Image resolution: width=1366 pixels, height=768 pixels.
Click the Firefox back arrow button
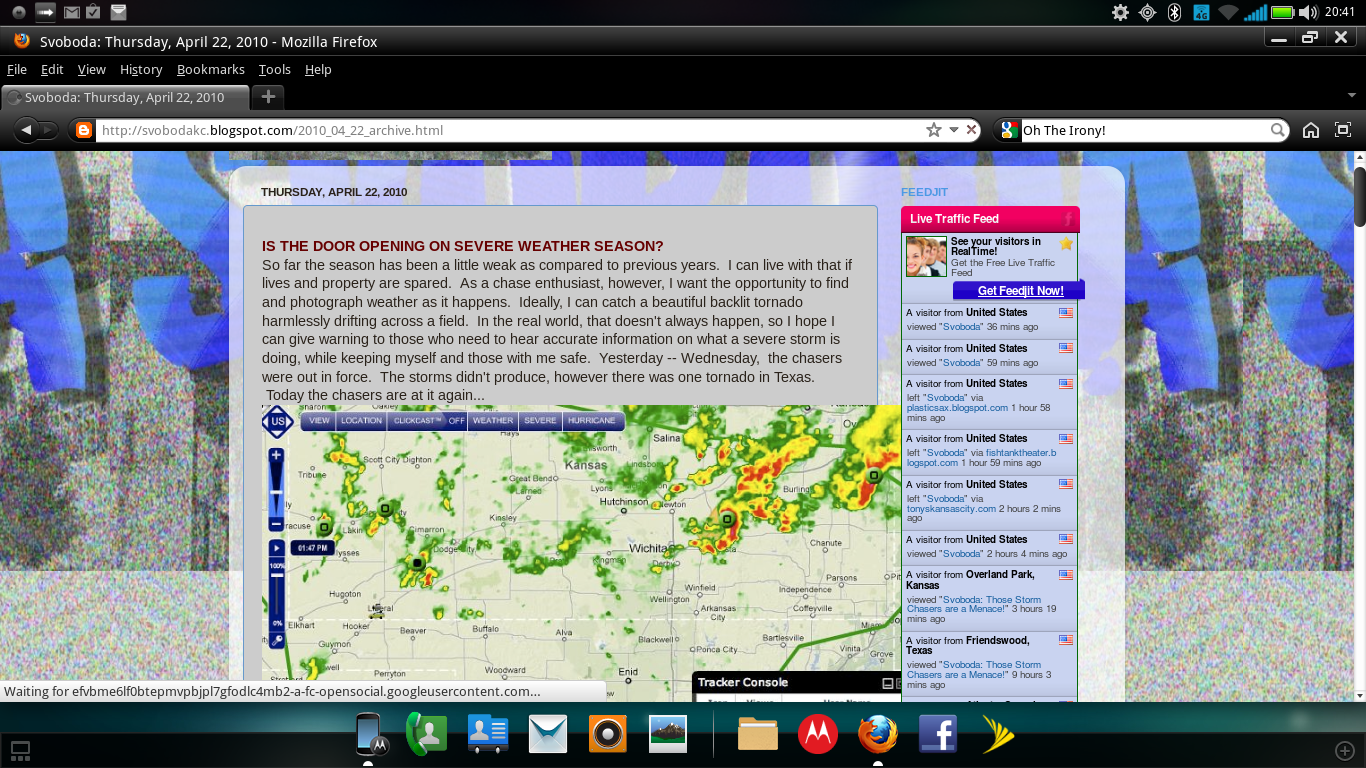[x=27, y=130]
